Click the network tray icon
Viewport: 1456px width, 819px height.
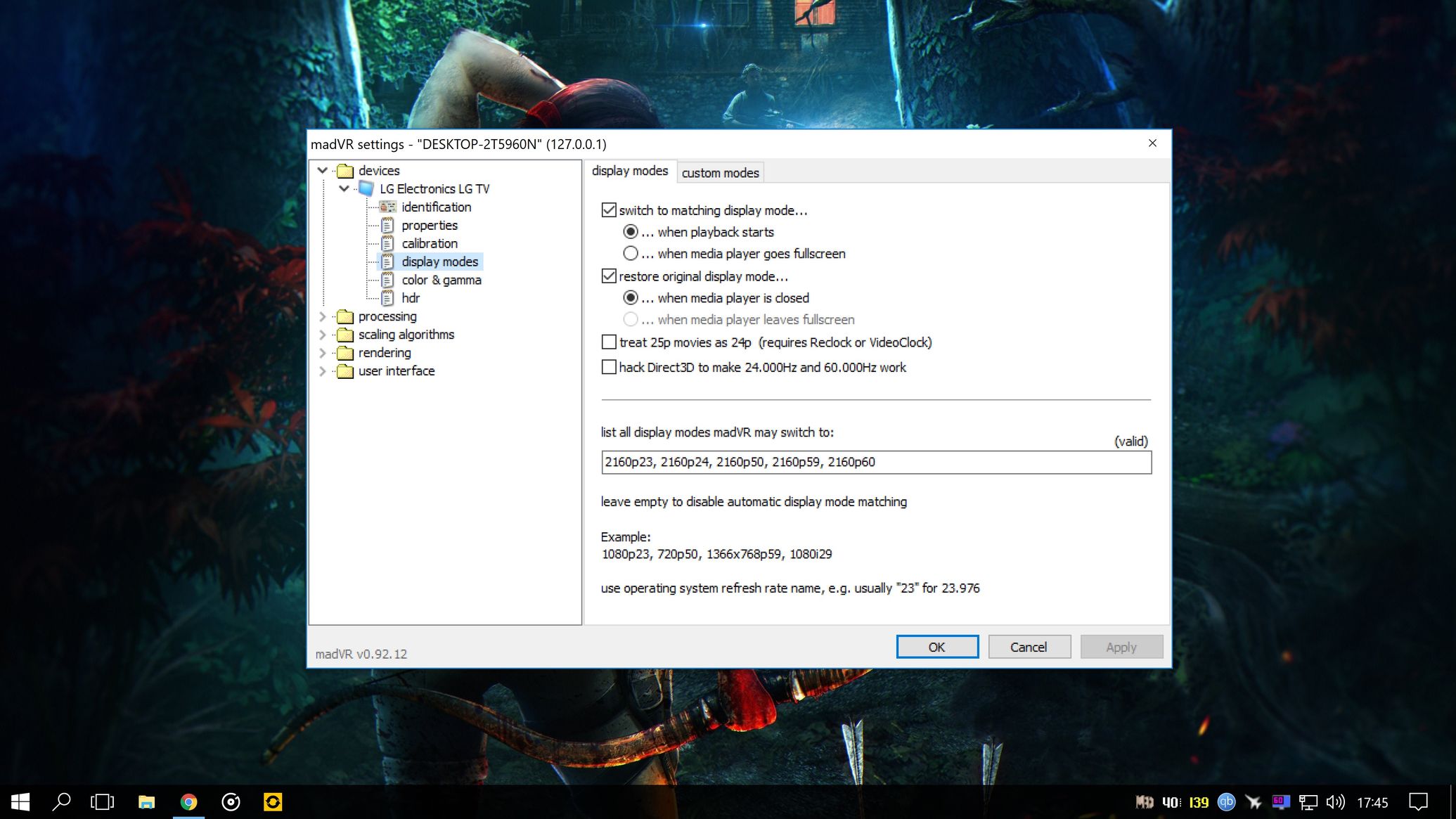[1308, 802]
